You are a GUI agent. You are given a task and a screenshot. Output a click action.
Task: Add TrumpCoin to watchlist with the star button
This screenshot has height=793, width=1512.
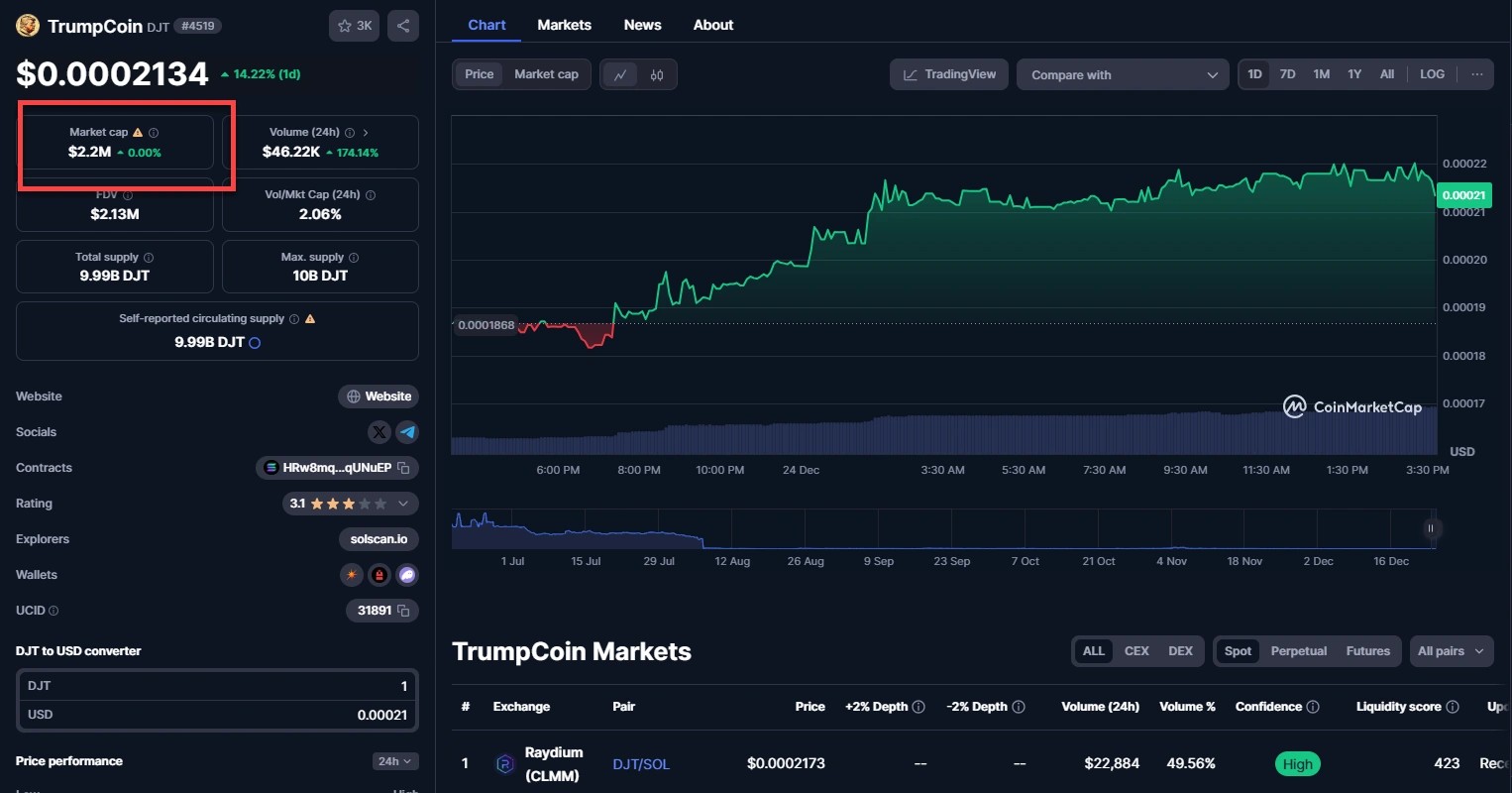[354, 26]
